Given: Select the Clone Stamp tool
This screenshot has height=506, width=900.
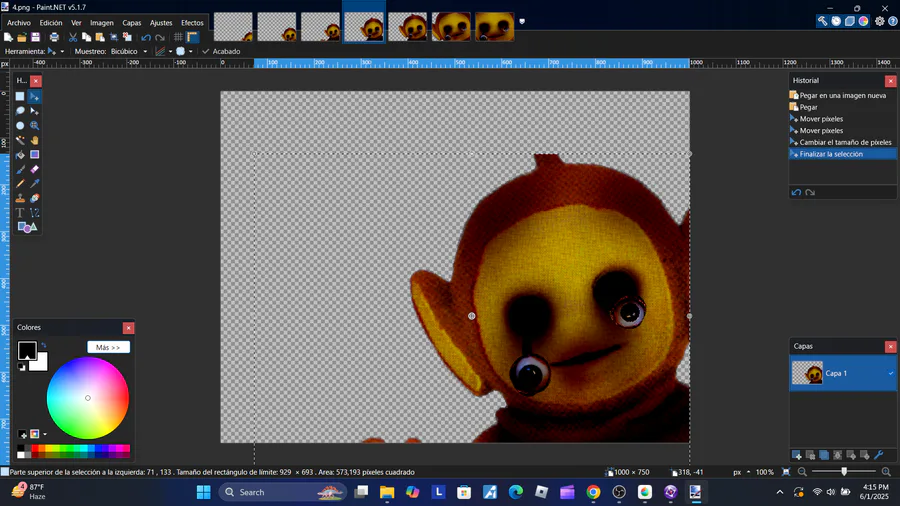Looking at the screenshot, I should (x=20, y=198).
